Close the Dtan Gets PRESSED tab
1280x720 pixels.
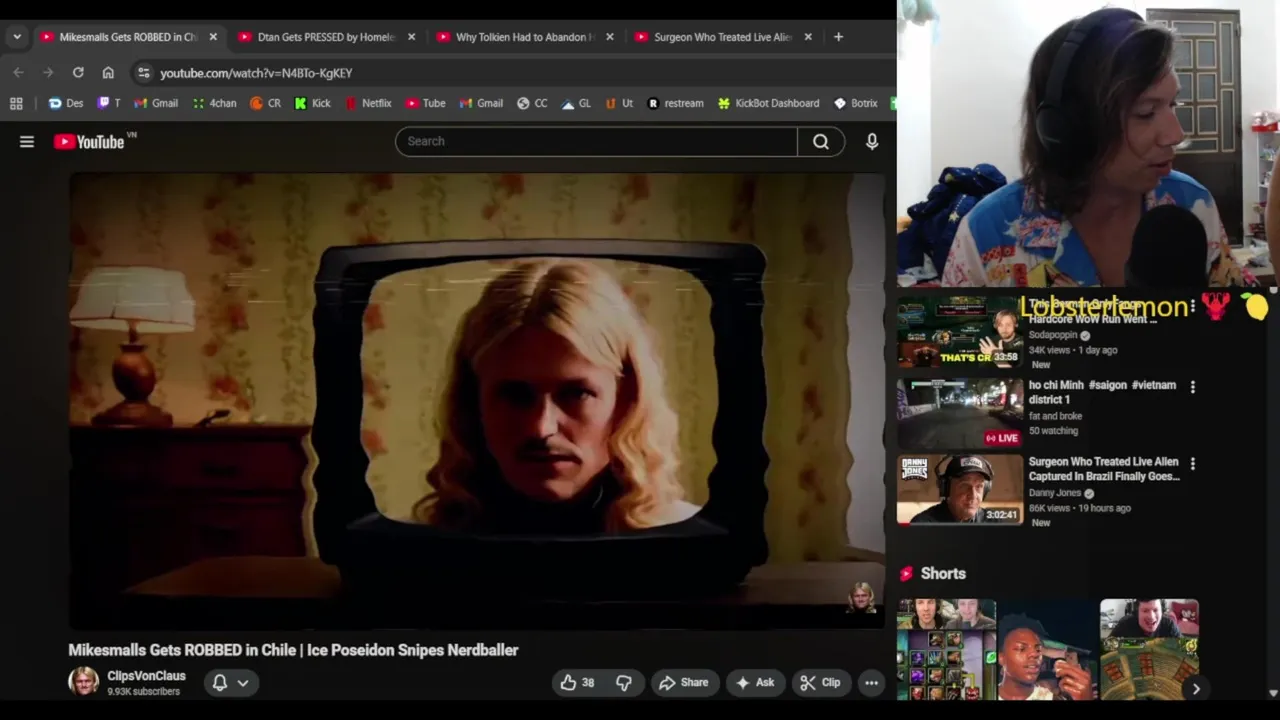click(x=411, y=37)
